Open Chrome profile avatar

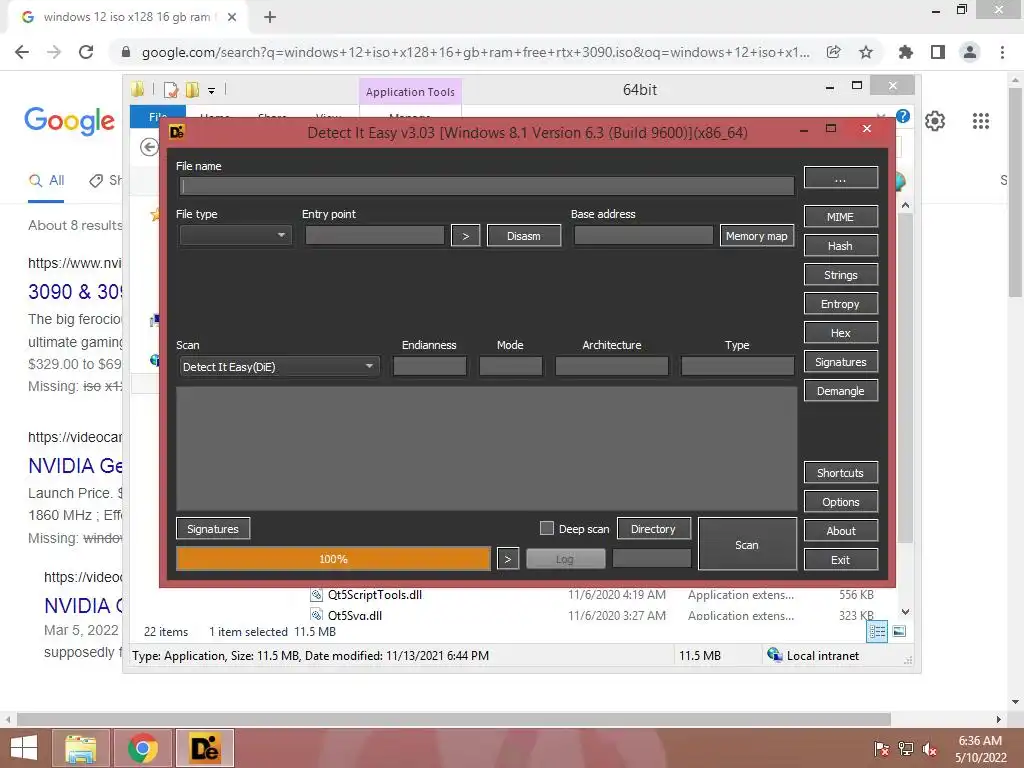click(970, 52)
